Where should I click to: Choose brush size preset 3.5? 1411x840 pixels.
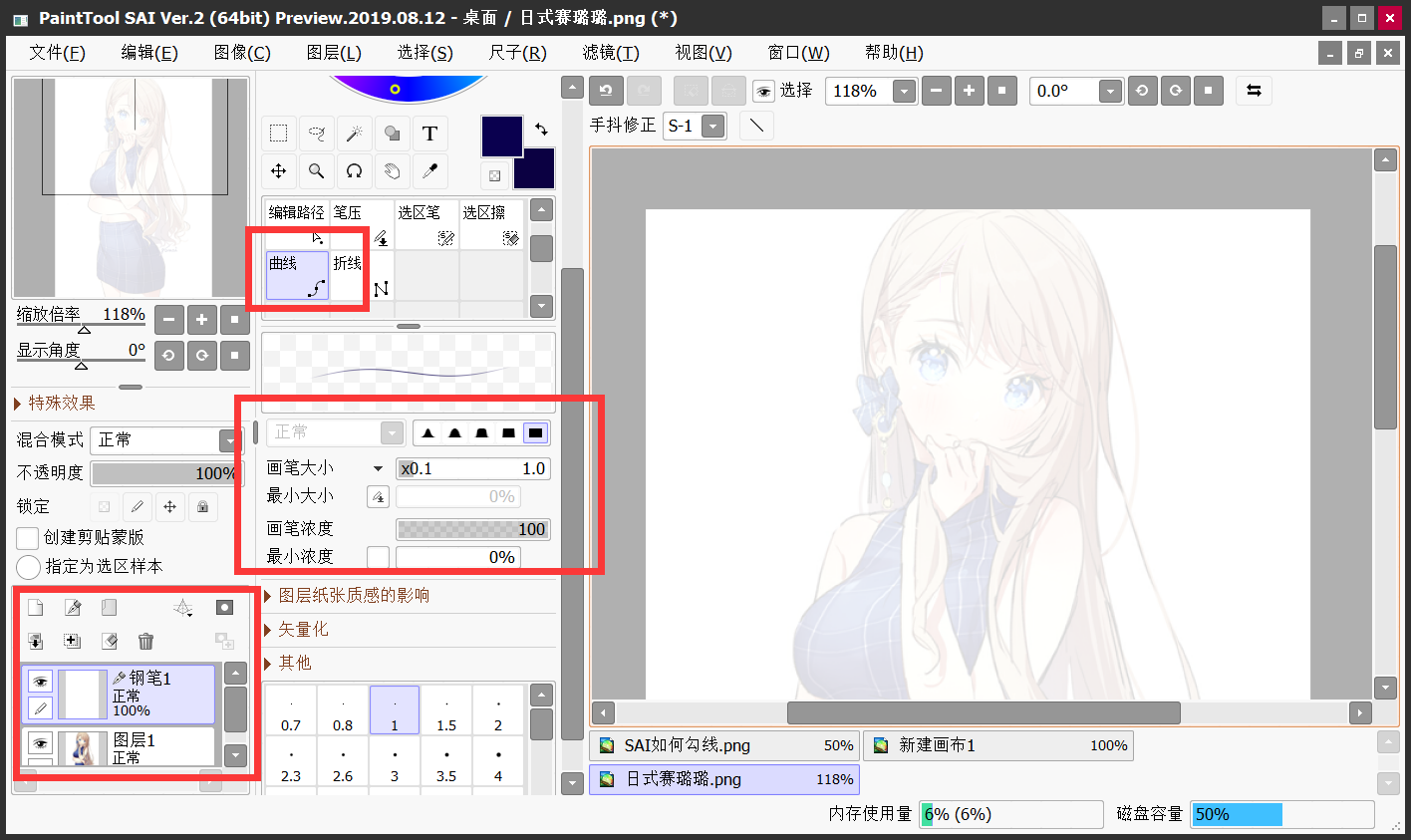click(x=446, y=761)
